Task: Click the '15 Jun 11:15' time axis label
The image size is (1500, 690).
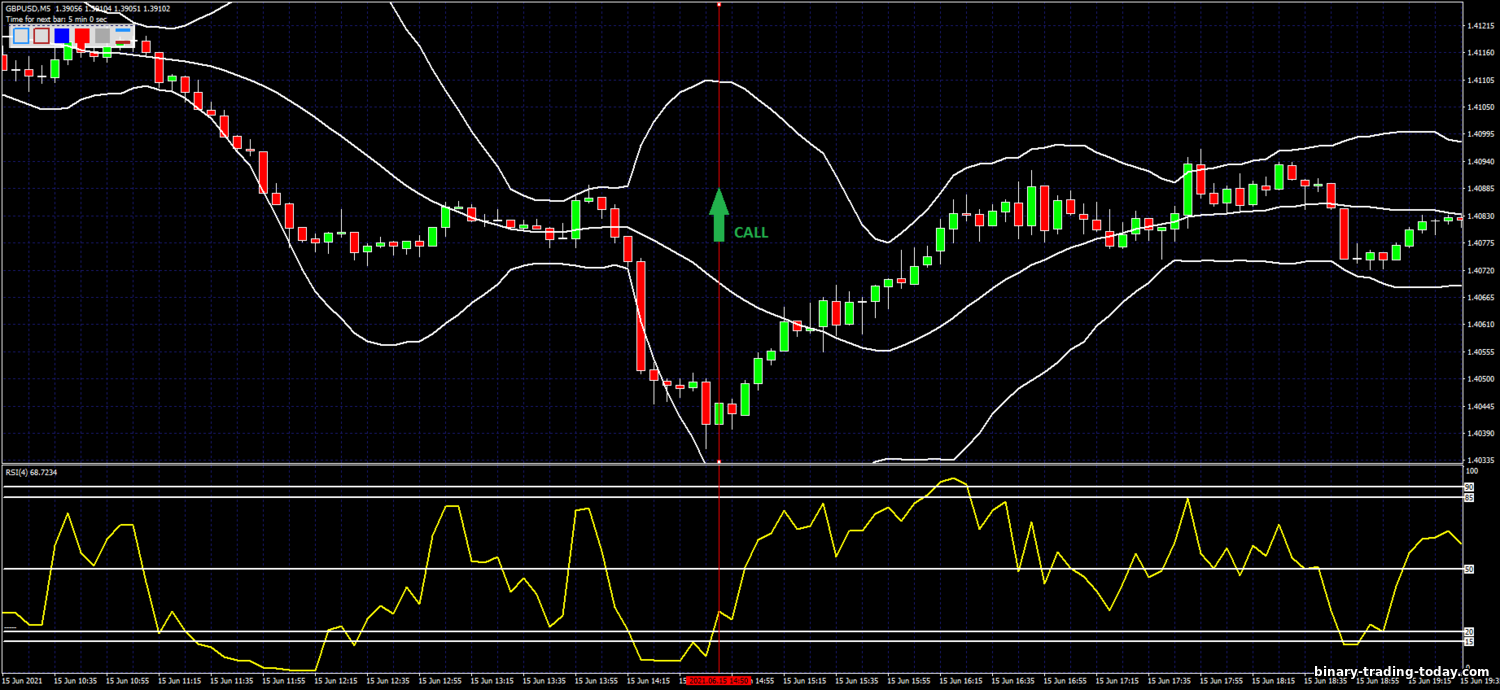Action: click(x=180, y=680)
